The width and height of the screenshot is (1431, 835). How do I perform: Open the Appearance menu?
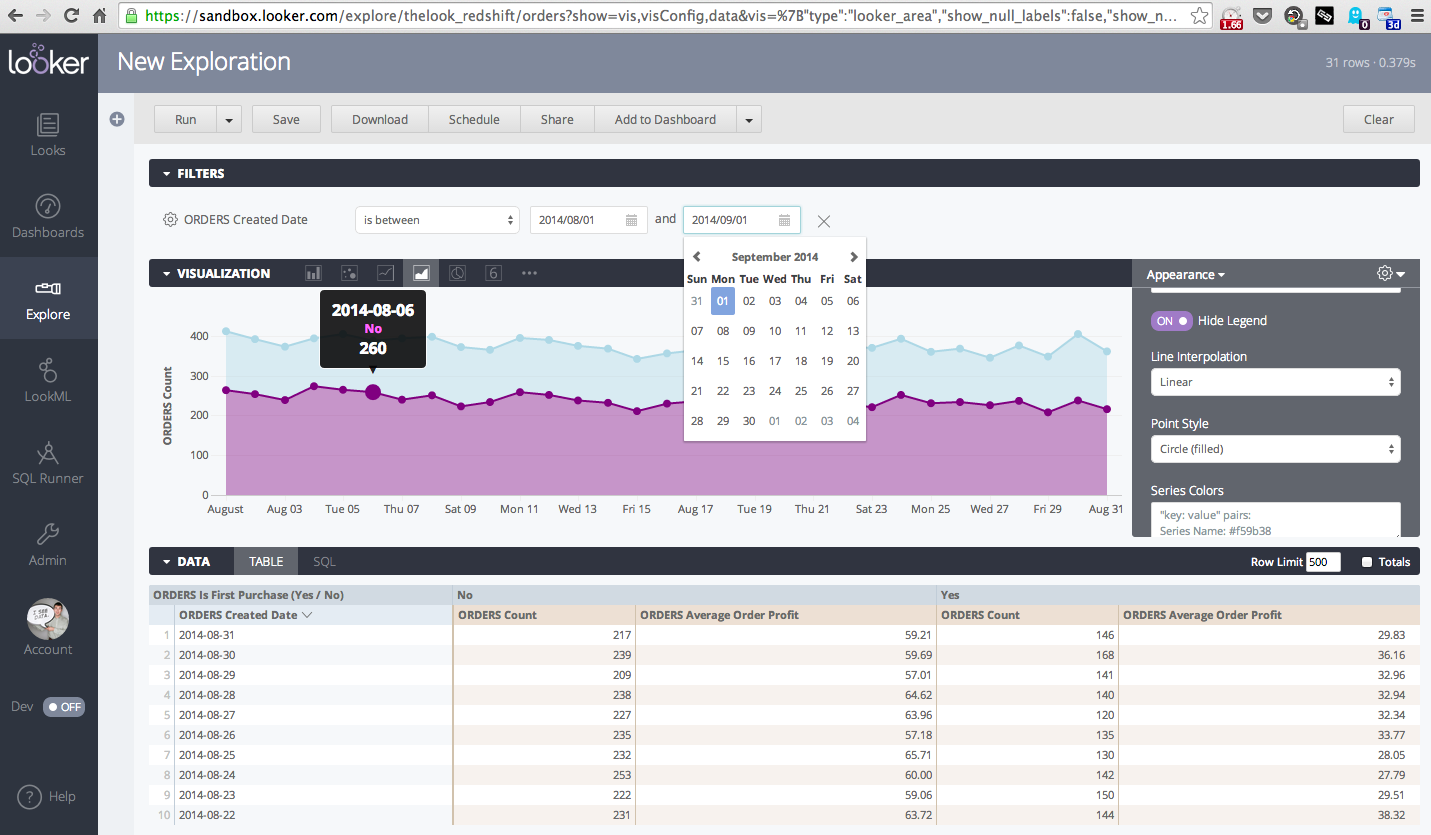click(x=1185, y=275)
